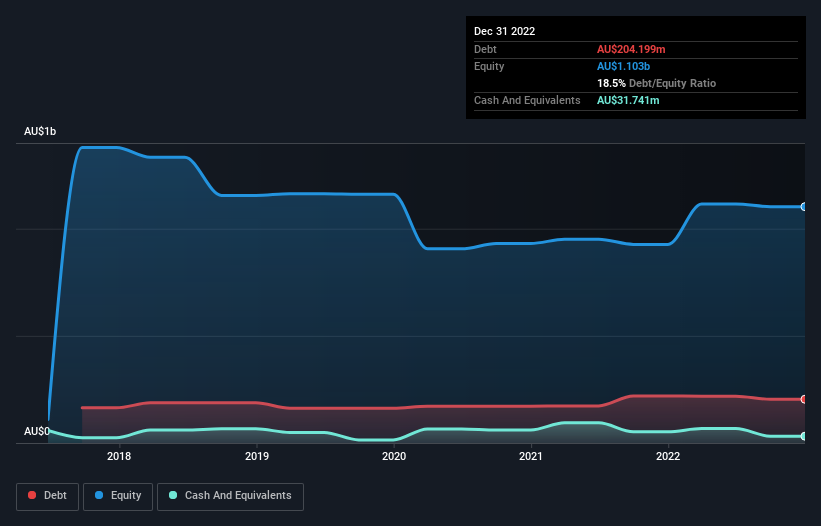
Task: Click the 2018 x-axis label
Action: [x=119, y=456]
